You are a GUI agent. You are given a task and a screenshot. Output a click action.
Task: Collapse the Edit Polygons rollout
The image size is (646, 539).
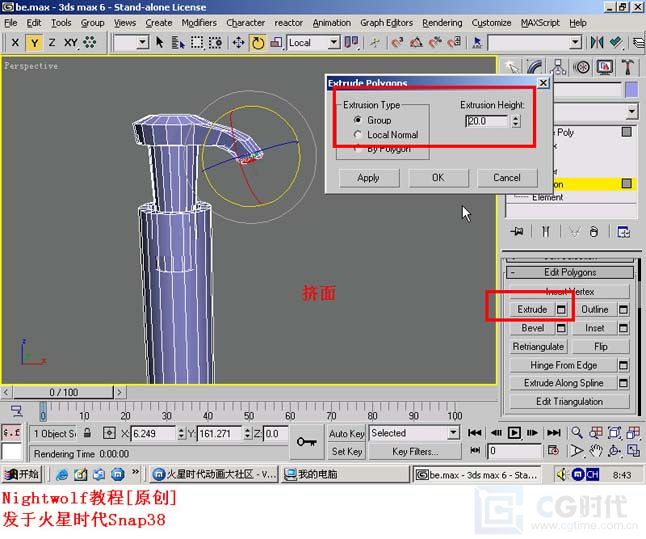coord(570,272)
